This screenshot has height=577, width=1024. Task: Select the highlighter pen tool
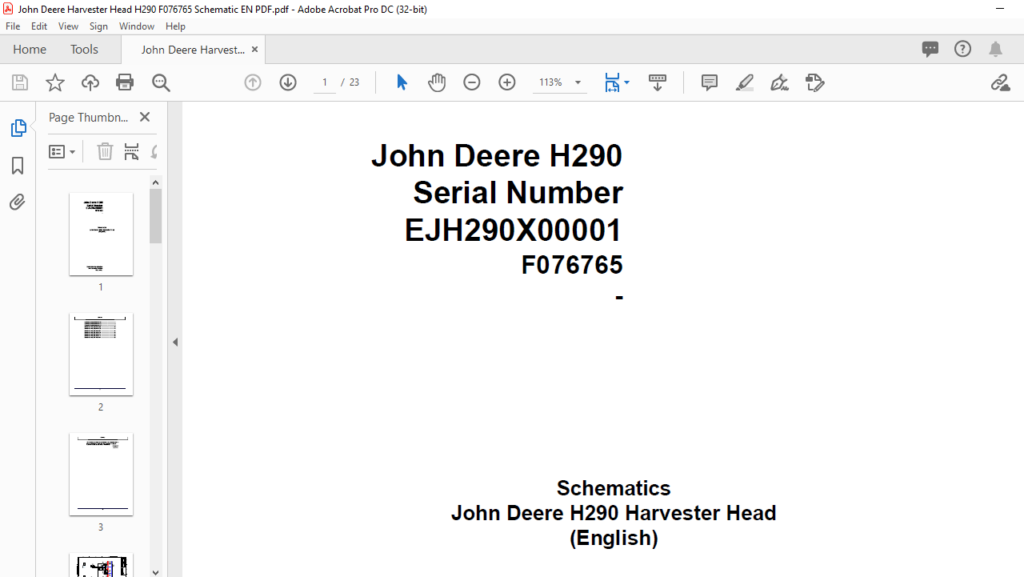click(x=744, y=82)
